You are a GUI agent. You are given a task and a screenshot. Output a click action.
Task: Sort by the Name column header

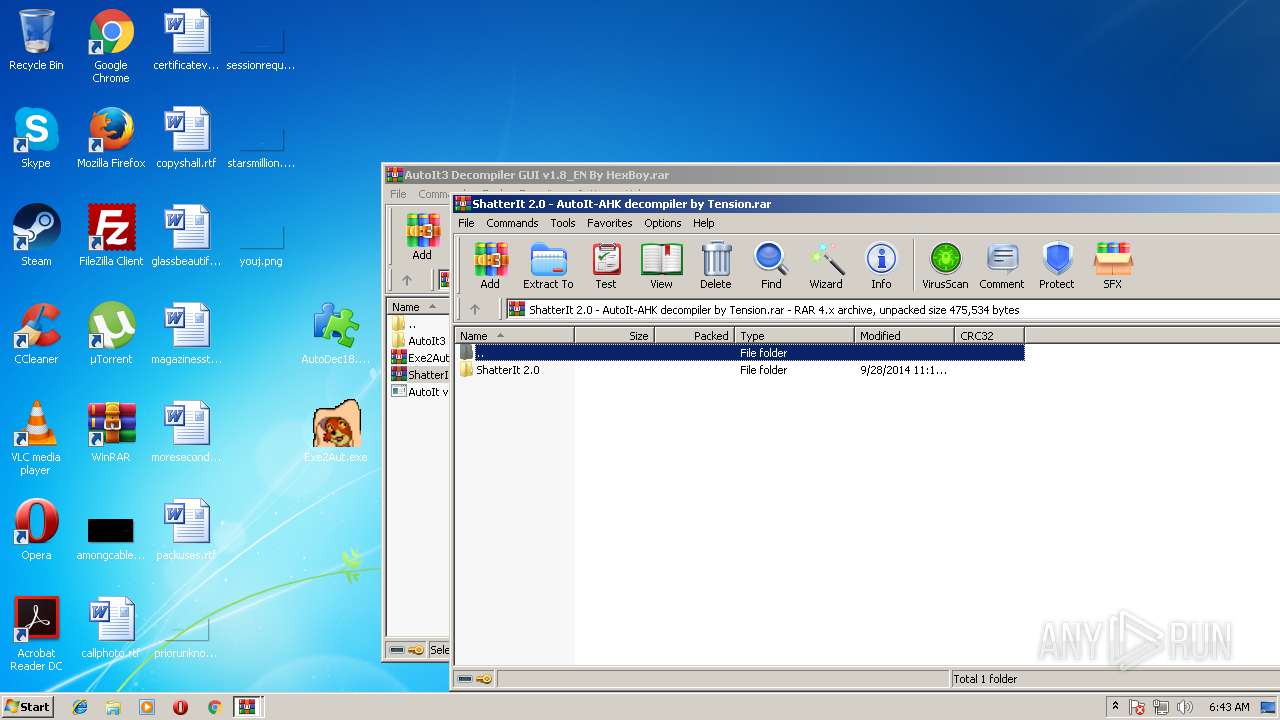tap(514, 336)
